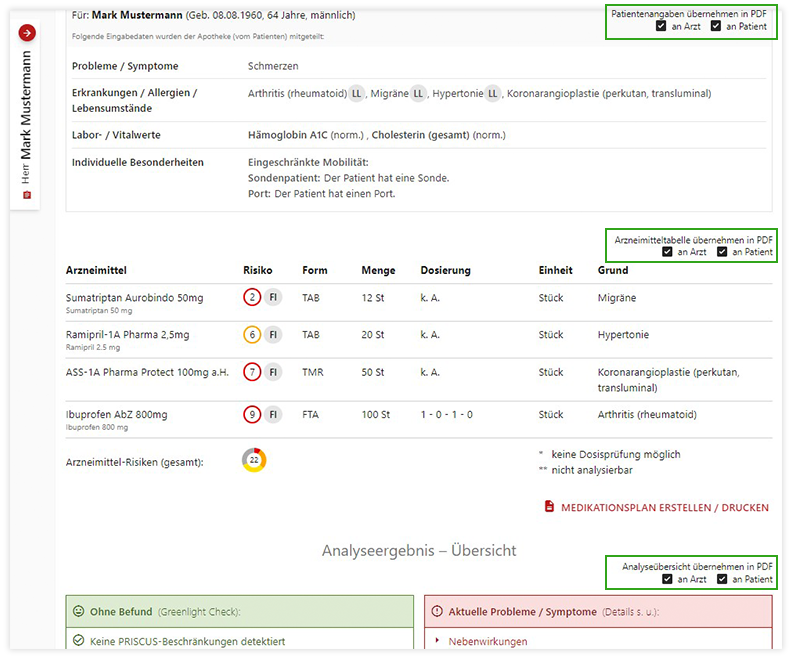Click the clipboard icon below Herr Mark Mustermann
The image size is (794, 665).
(27, 195)
